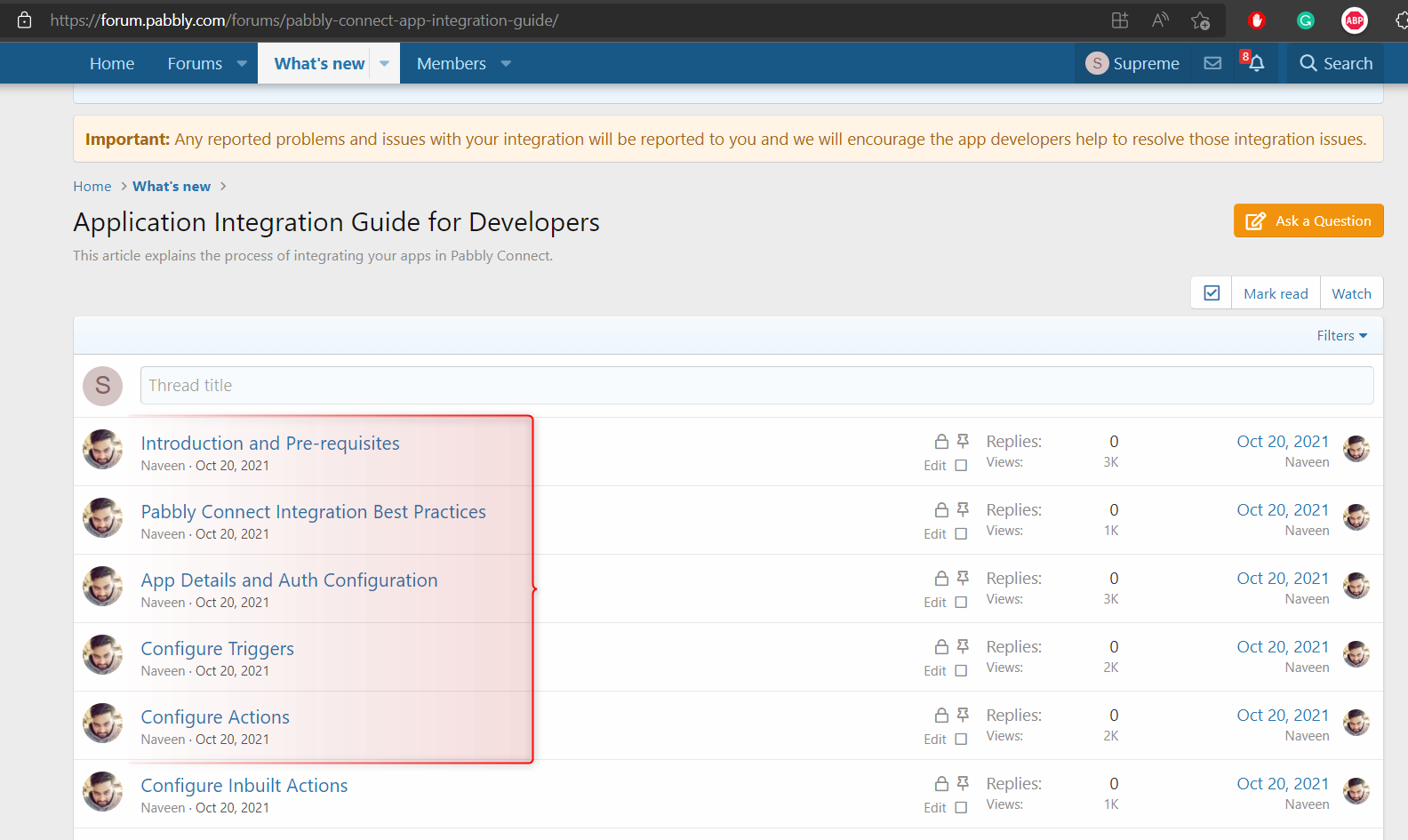This screenshot has width=1408, height=840.
Task: Click the browser Read Aloud icon
Action: coord(1160,20)
